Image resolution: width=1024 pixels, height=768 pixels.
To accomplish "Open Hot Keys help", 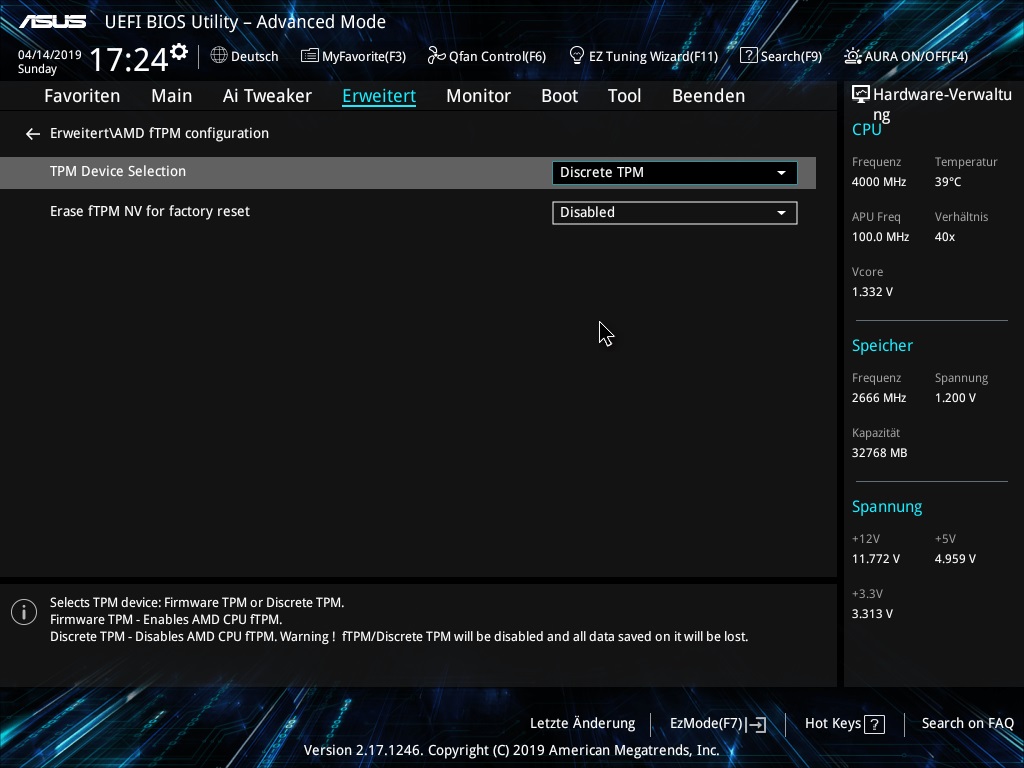I will pos(845,724).
